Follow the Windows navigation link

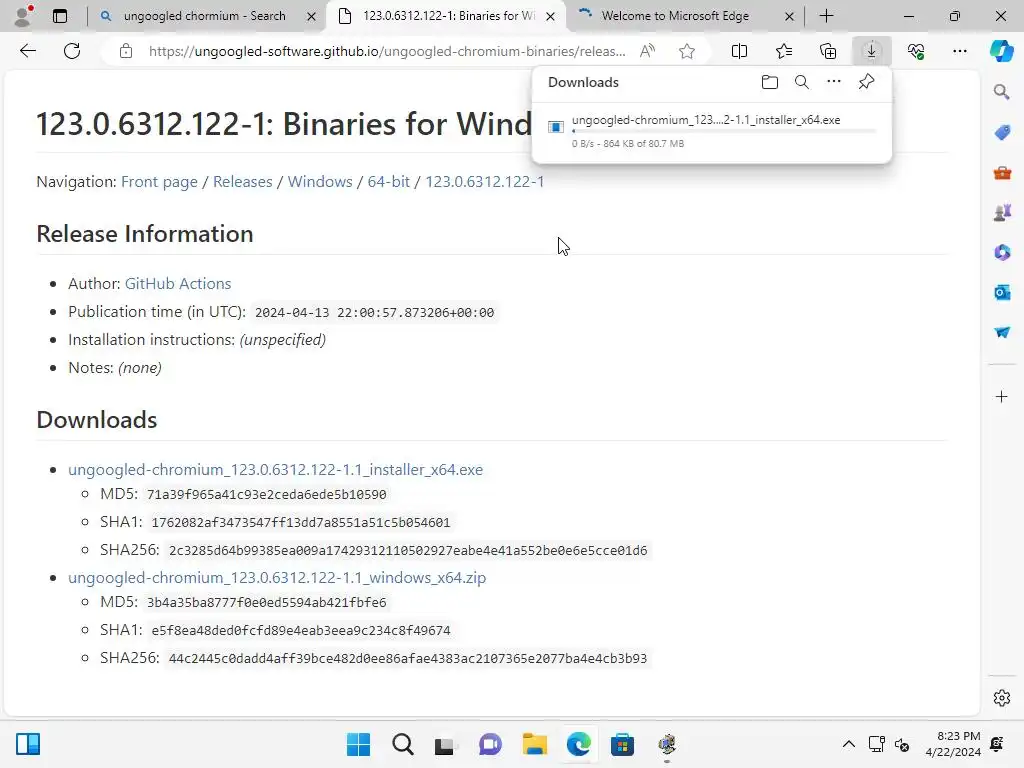[x=320, y=182]
